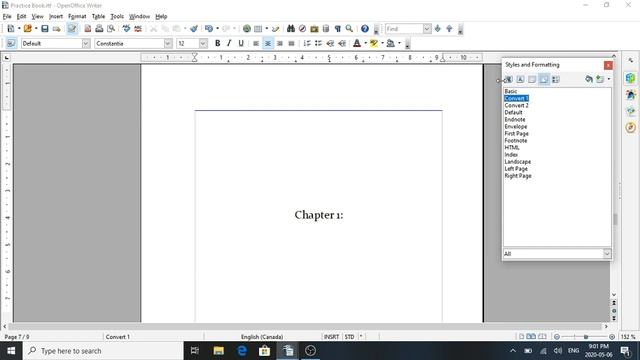
Task: Open New Style from Selection dropdown arrow
Action: pos(609,79)
